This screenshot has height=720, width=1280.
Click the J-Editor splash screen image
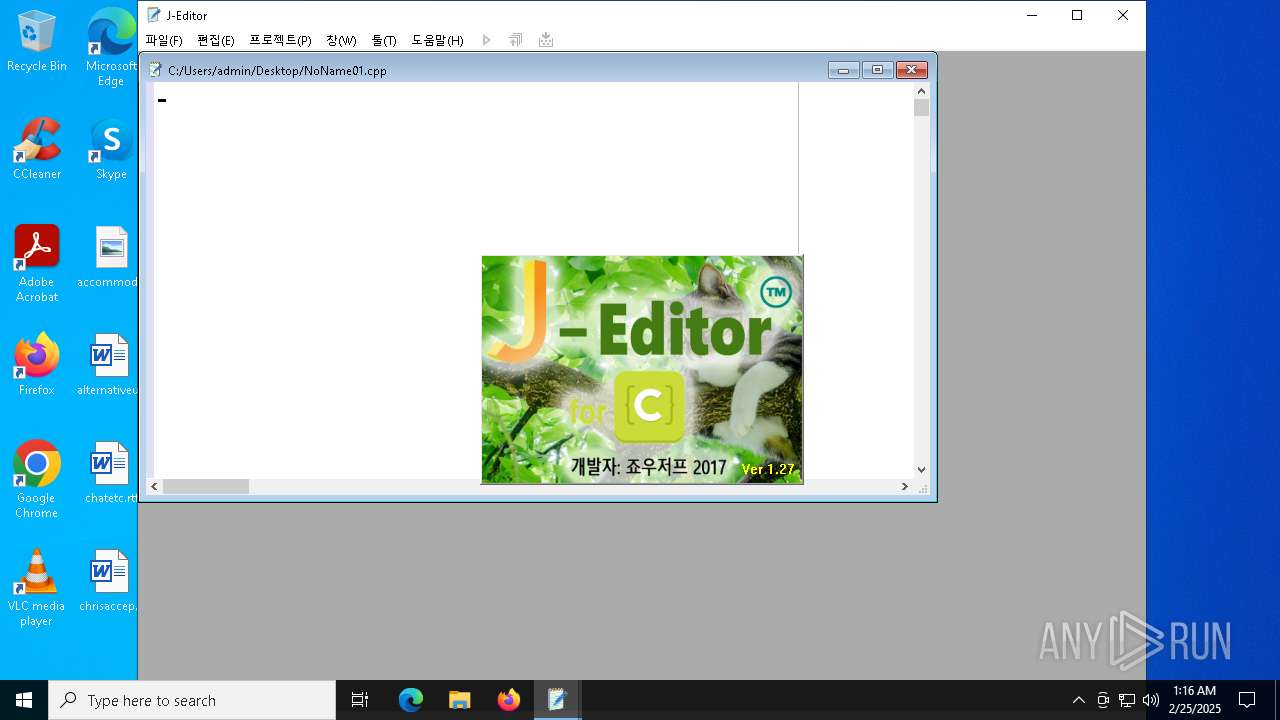[642, 370]
